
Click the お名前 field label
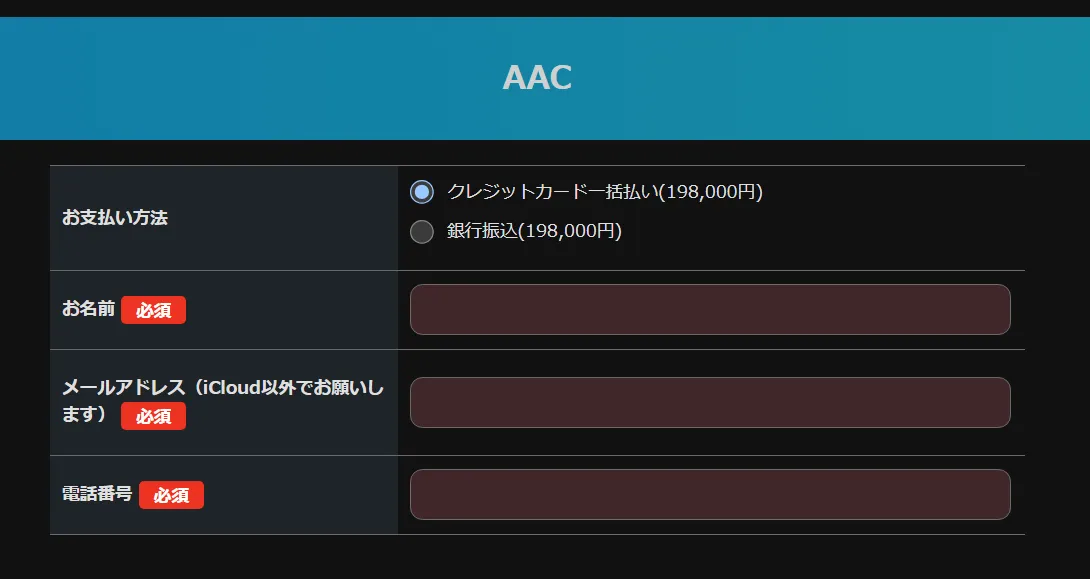[x=88, y=309]
